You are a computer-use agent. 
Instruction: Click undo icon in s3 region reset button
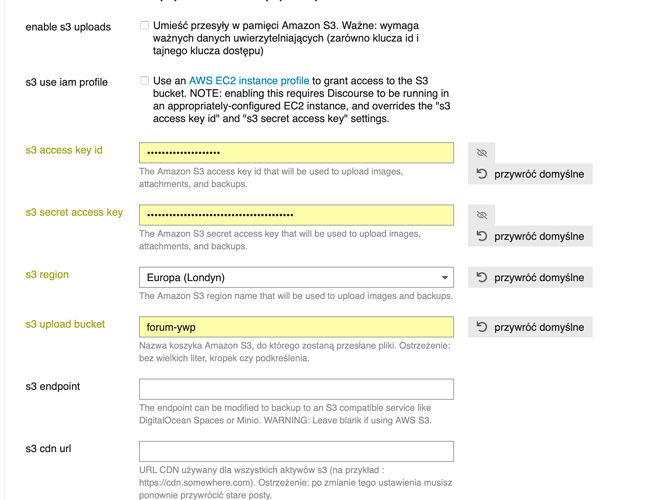point(482,277)
